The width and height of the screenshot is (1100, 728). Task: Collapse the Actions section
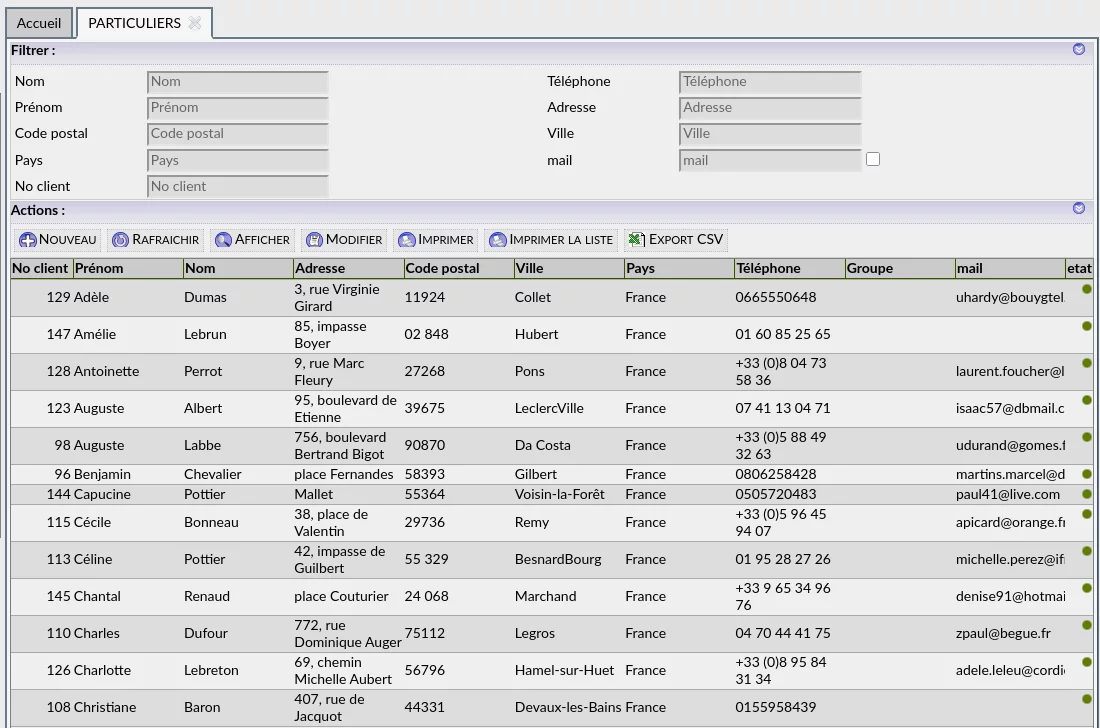click(1079, 208)
